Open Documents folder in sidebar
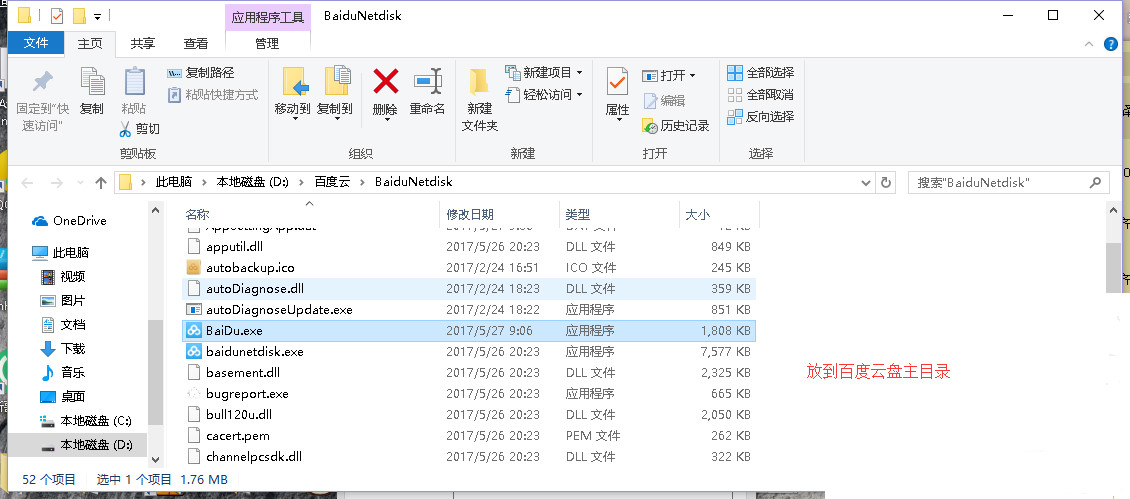This screenshot has width=1130, height=499. (63, 324)
